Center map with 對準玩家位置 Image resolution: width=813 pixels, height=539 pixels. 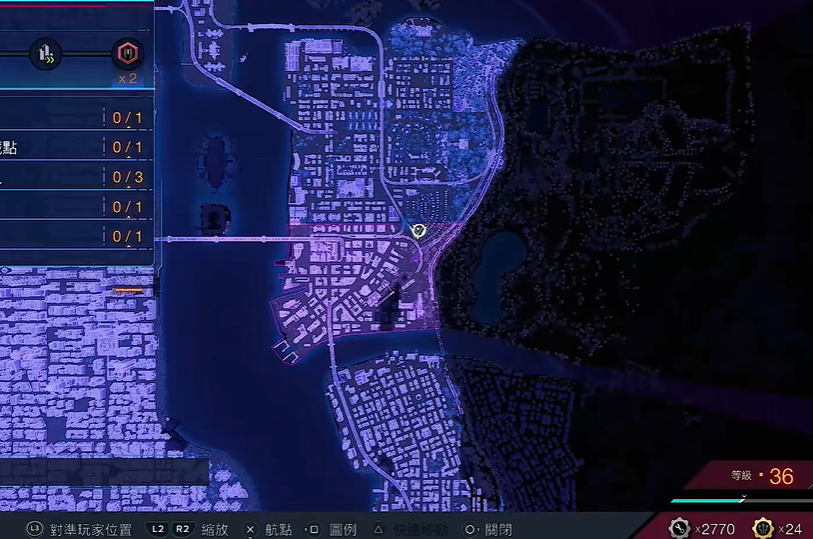point(91,530)
